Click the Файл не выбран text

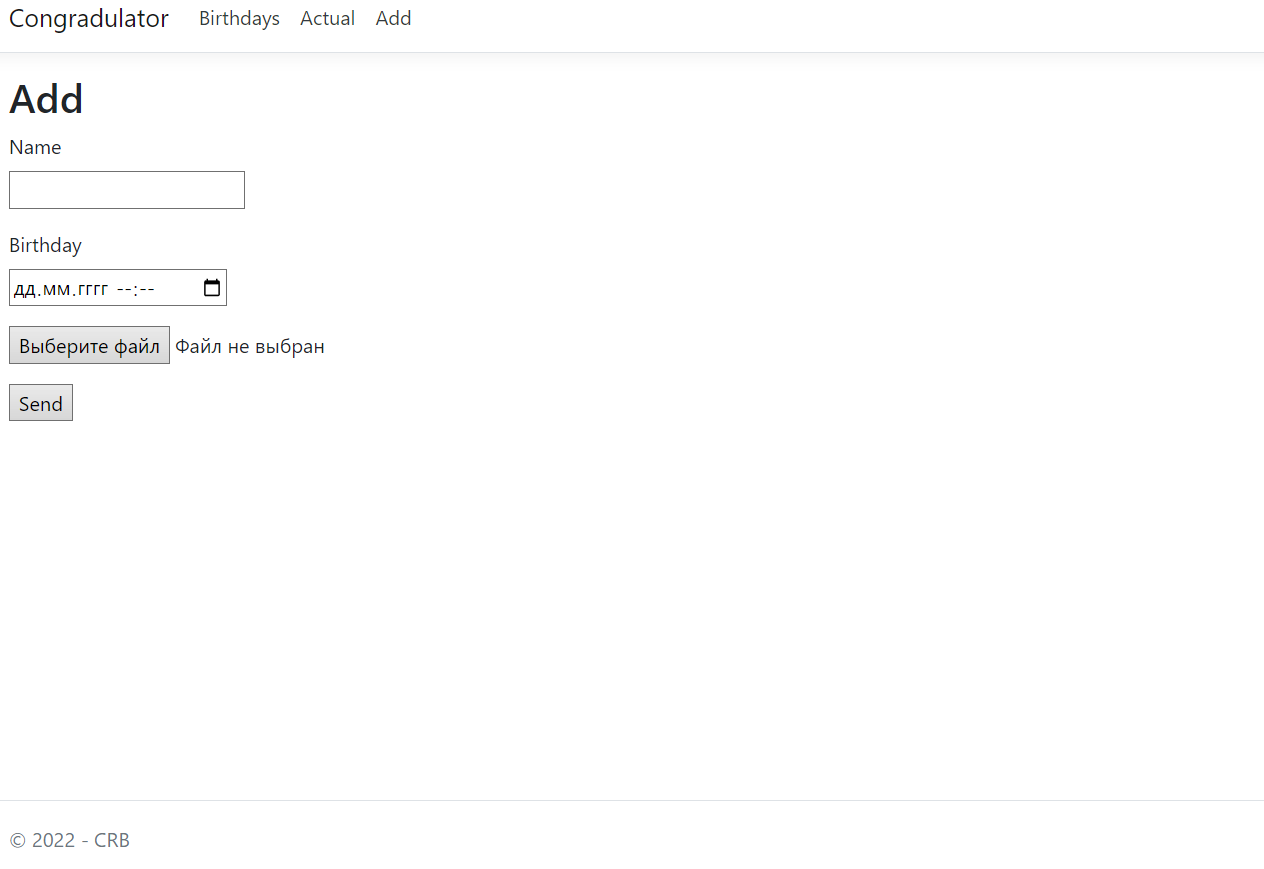(249, 346)
